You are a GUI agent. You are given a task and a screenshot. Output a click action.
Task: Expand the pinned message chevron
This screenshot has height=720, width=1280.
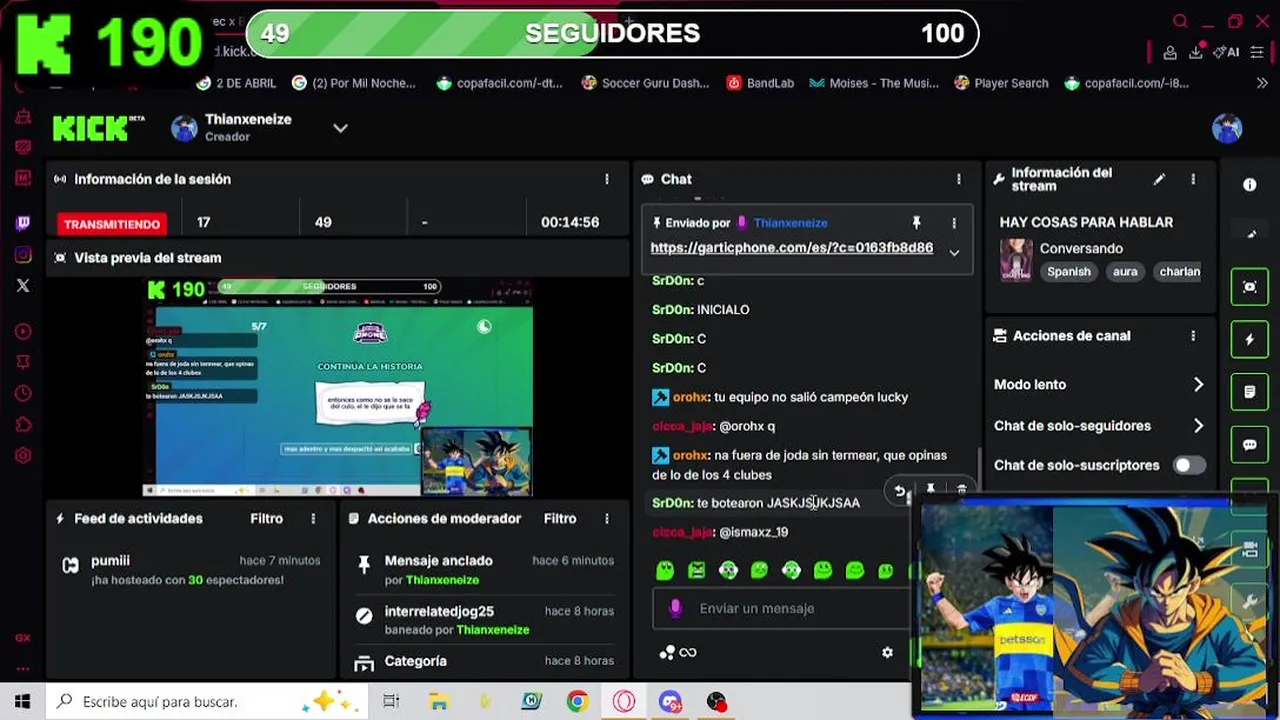click(954, 252)
